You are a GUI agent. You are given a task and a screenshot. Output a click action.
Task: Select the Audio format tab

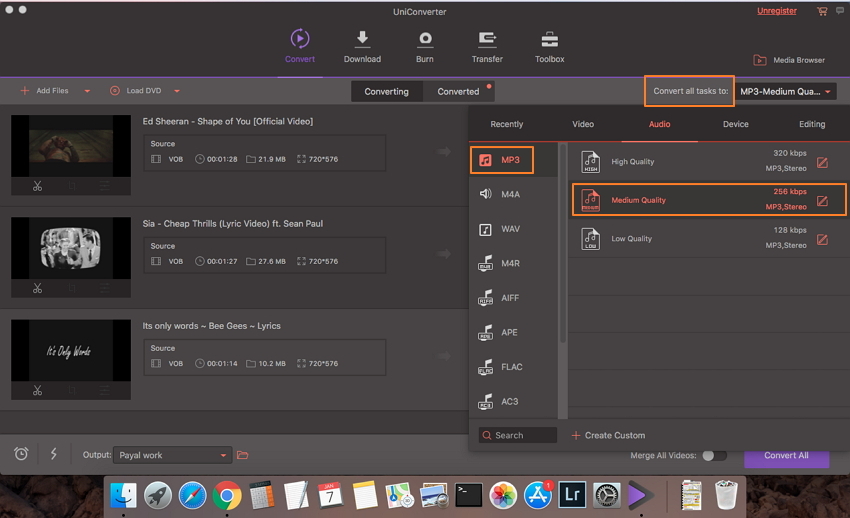[x=659, y=124]
